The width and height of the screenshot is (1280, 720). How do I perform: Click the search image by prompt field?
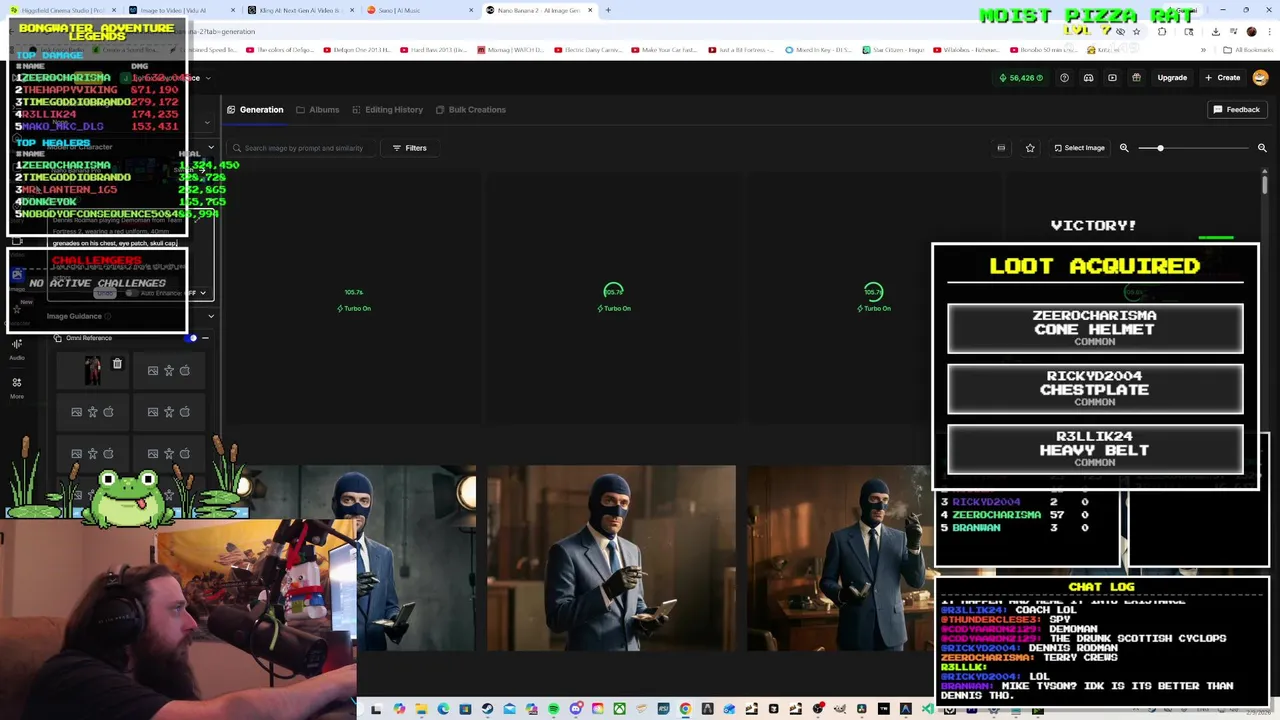[x=302, y=148]
